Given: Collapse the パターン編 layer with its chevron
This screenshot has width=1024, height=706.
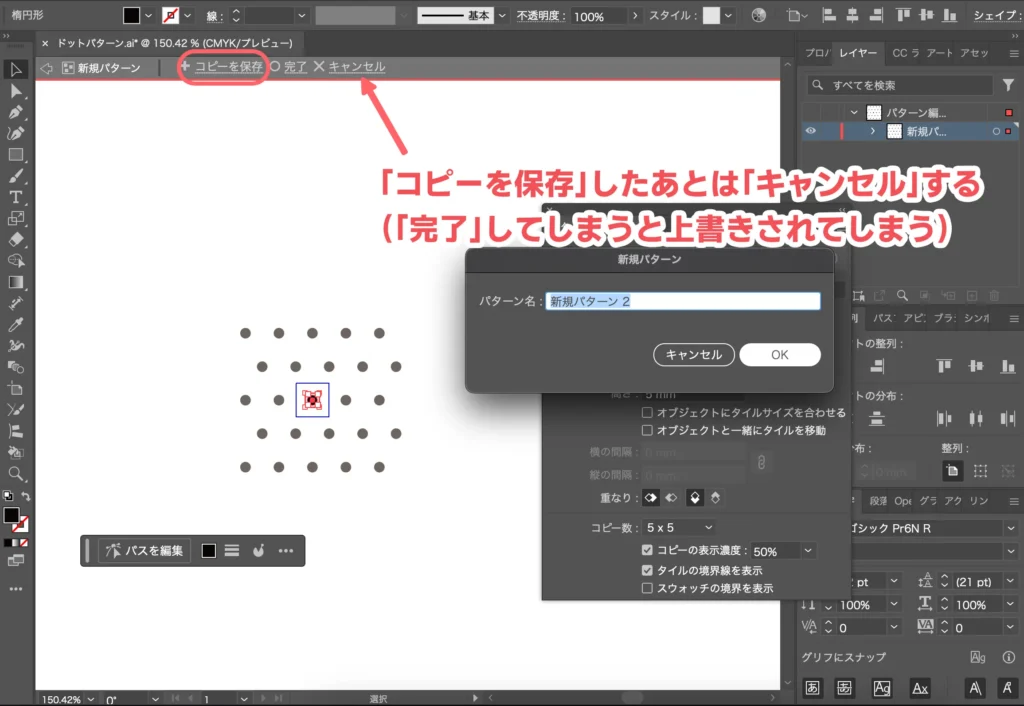Looking at the screenshot, I should tap(854, 112).
